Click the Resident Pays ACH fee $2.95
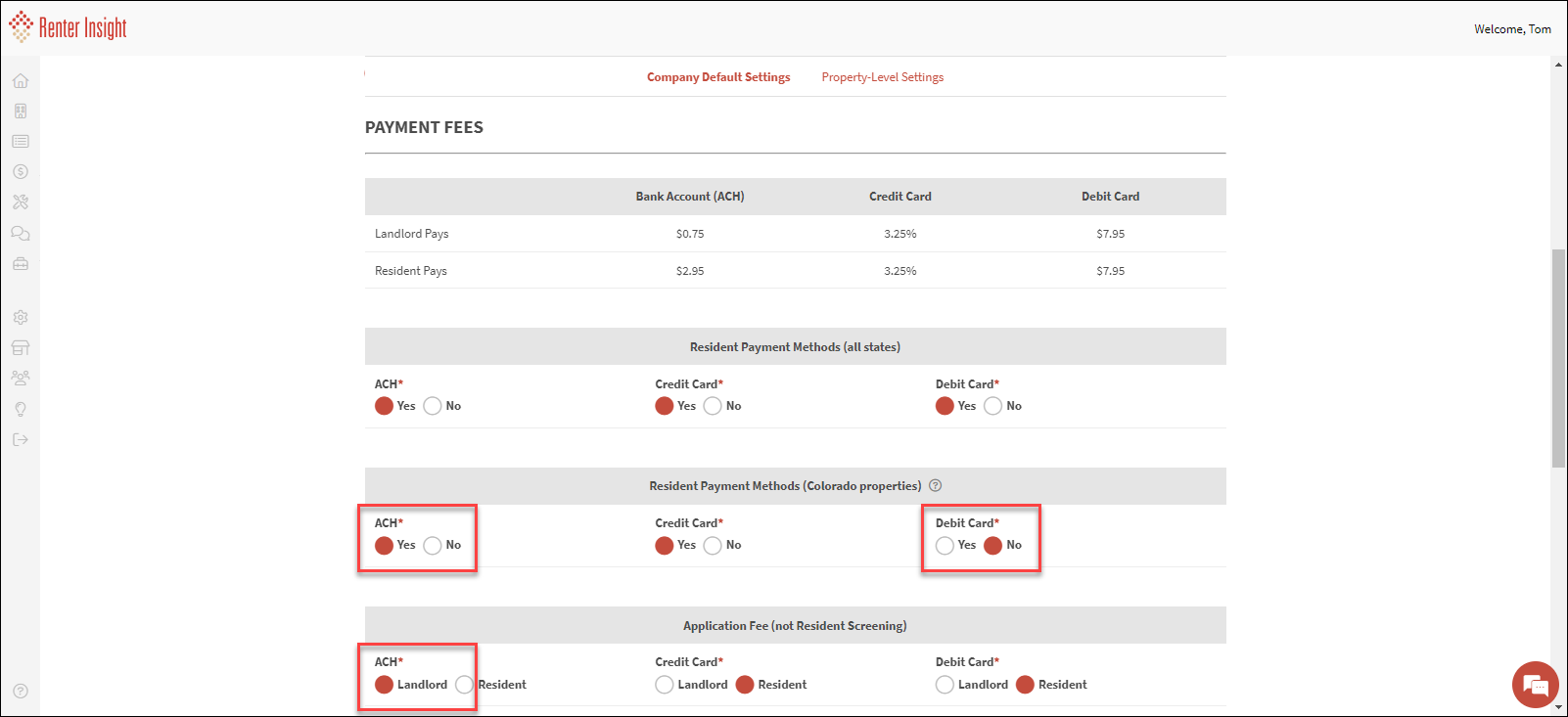 [690, 271]
